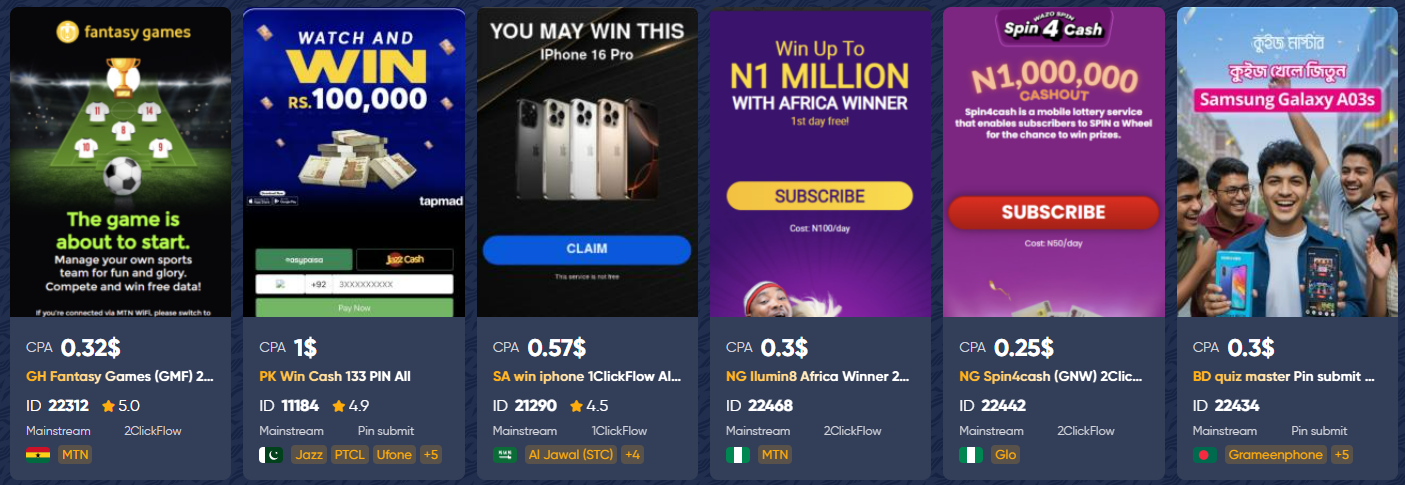Click the Saudi Arabia flag icon

coord(505,455)
